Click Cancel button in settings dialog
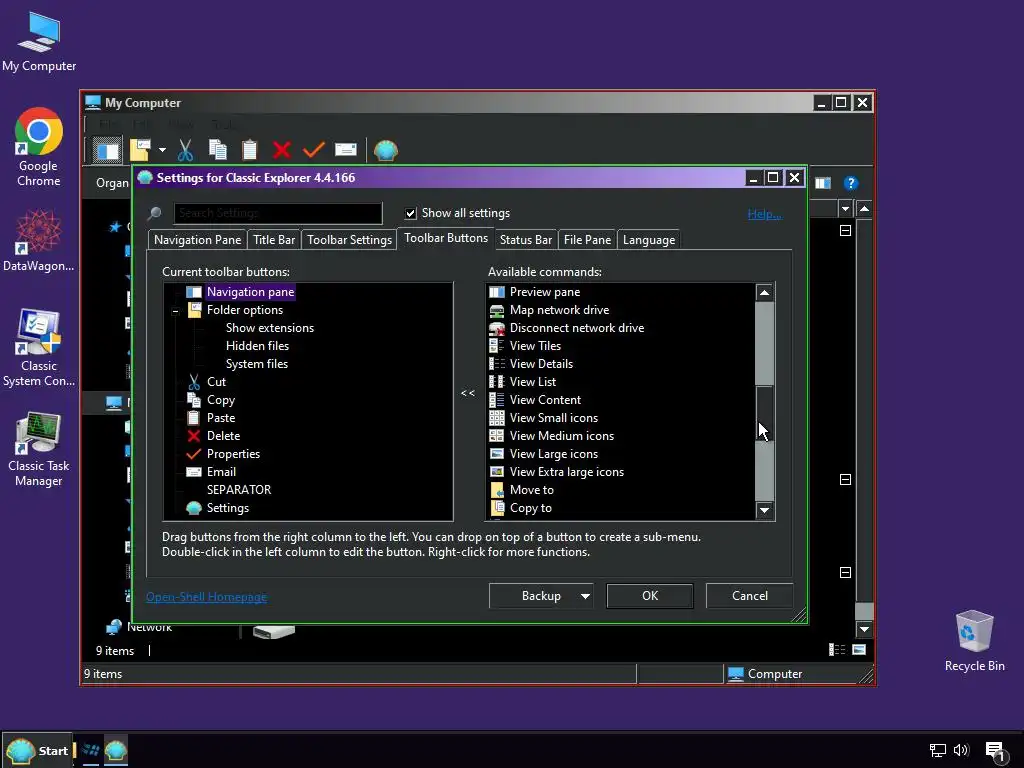 750,596
